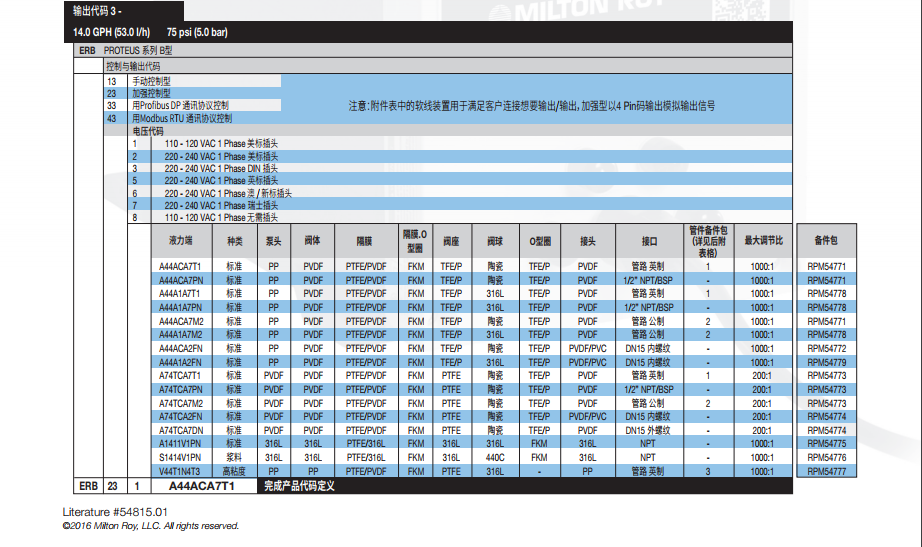Select liquid end code 'A44ACA2FN'
Screen dimensions: 922x547
pos(180,349)
